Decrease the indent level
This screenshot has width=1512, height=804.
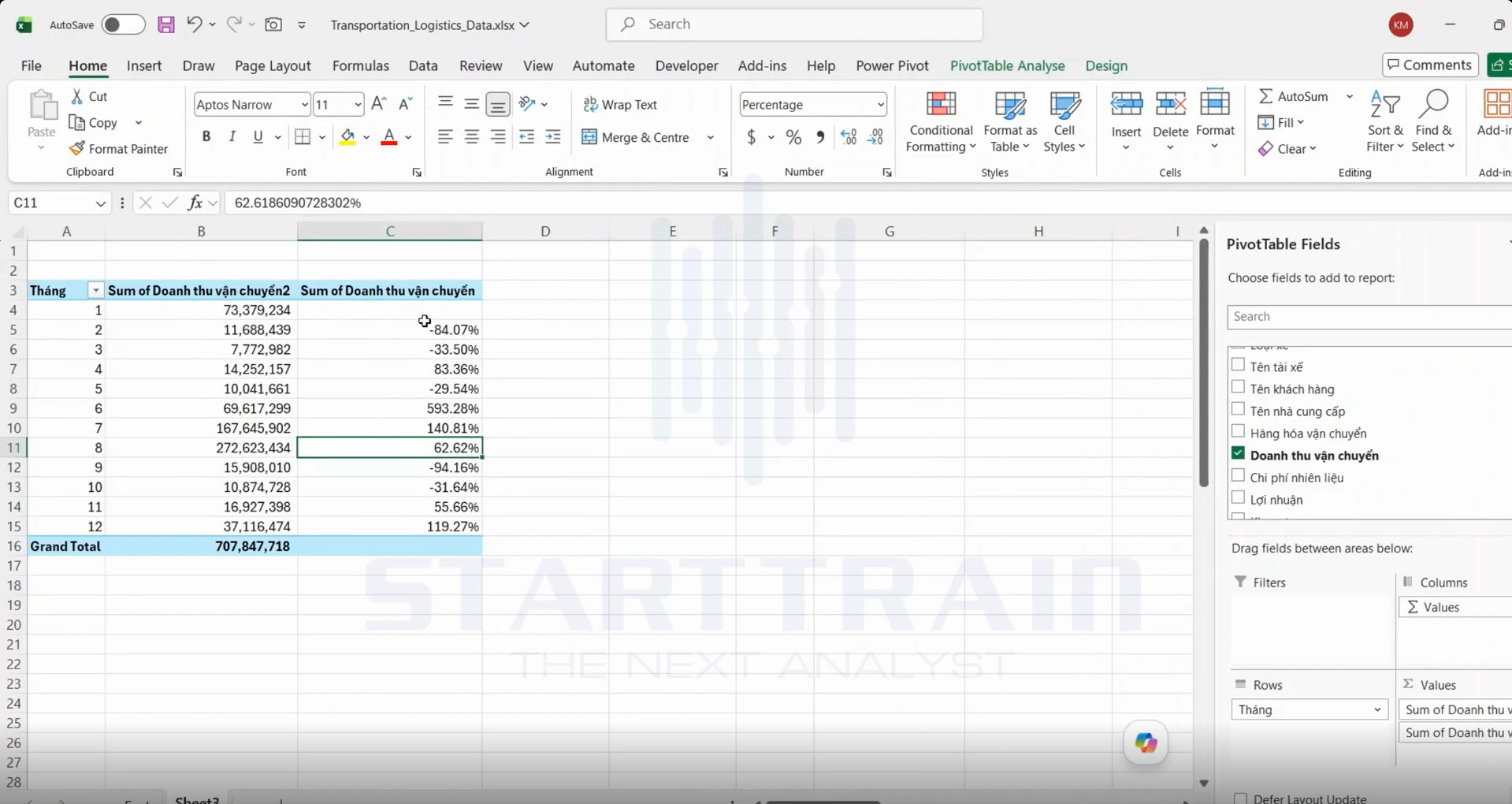(526, 137)
